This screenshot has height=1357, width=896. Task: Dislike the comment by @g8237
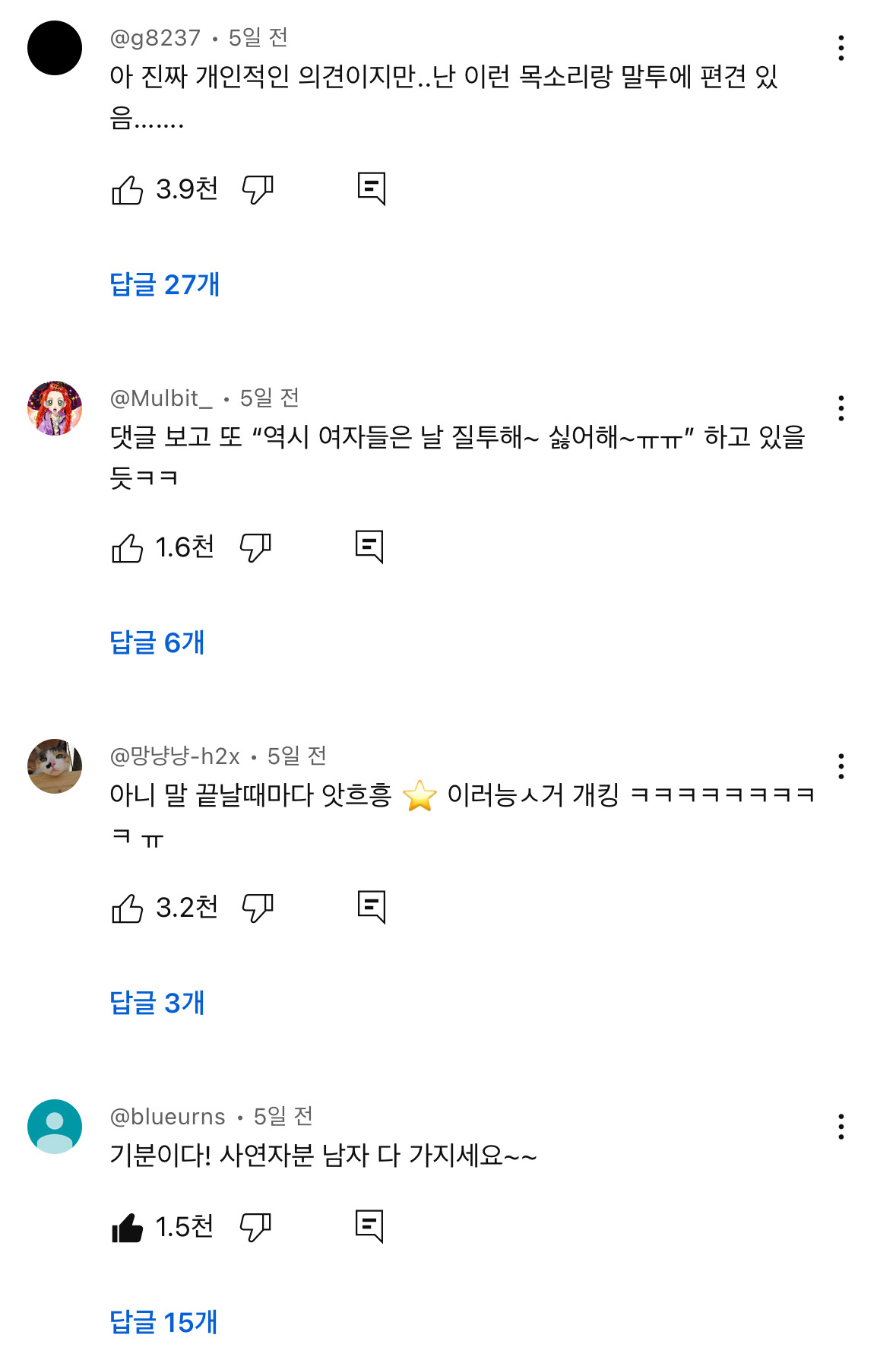[258, 189]
